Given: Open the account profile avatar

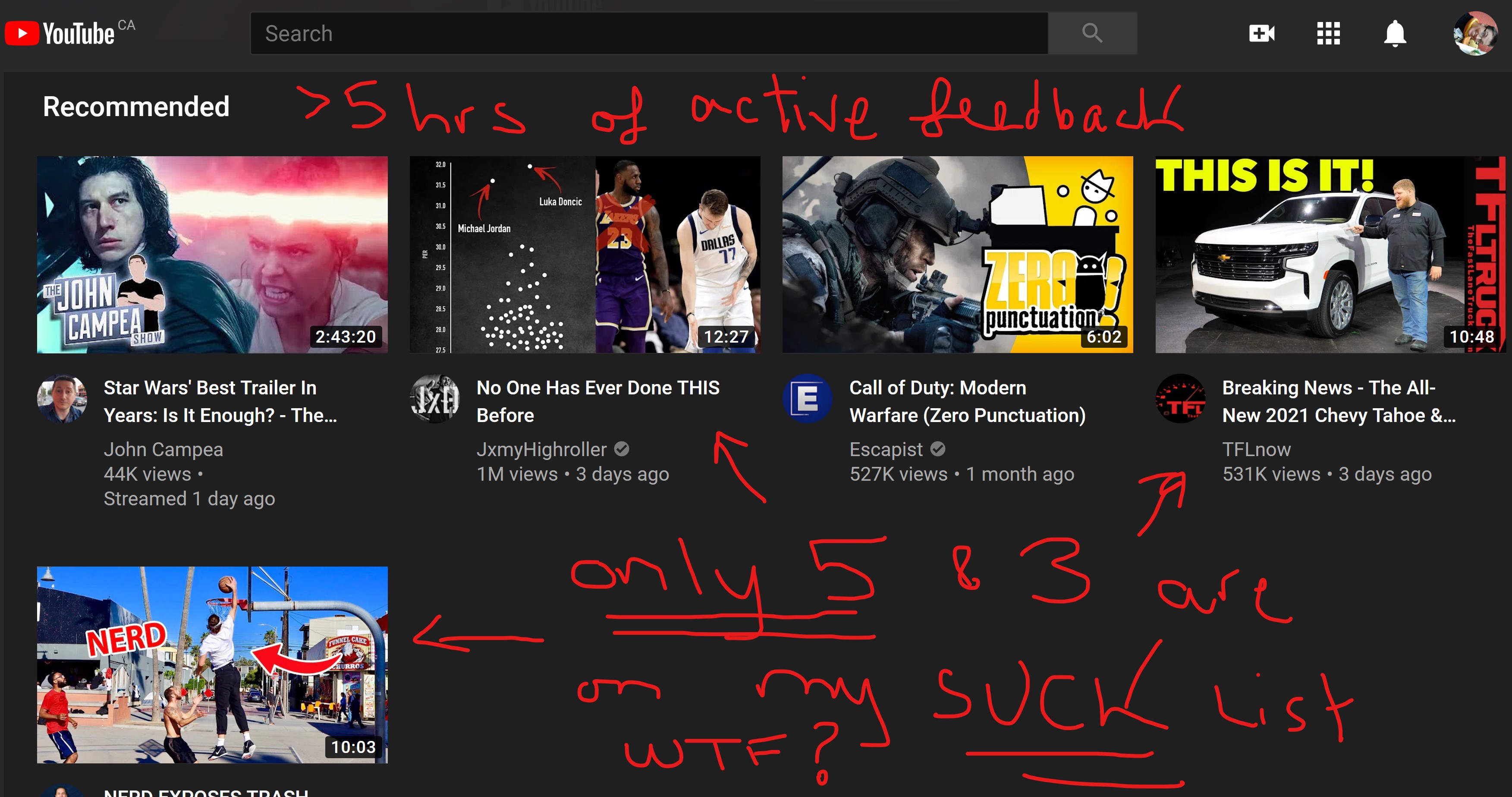Looking at the screenshot, I should (1475, 34).
